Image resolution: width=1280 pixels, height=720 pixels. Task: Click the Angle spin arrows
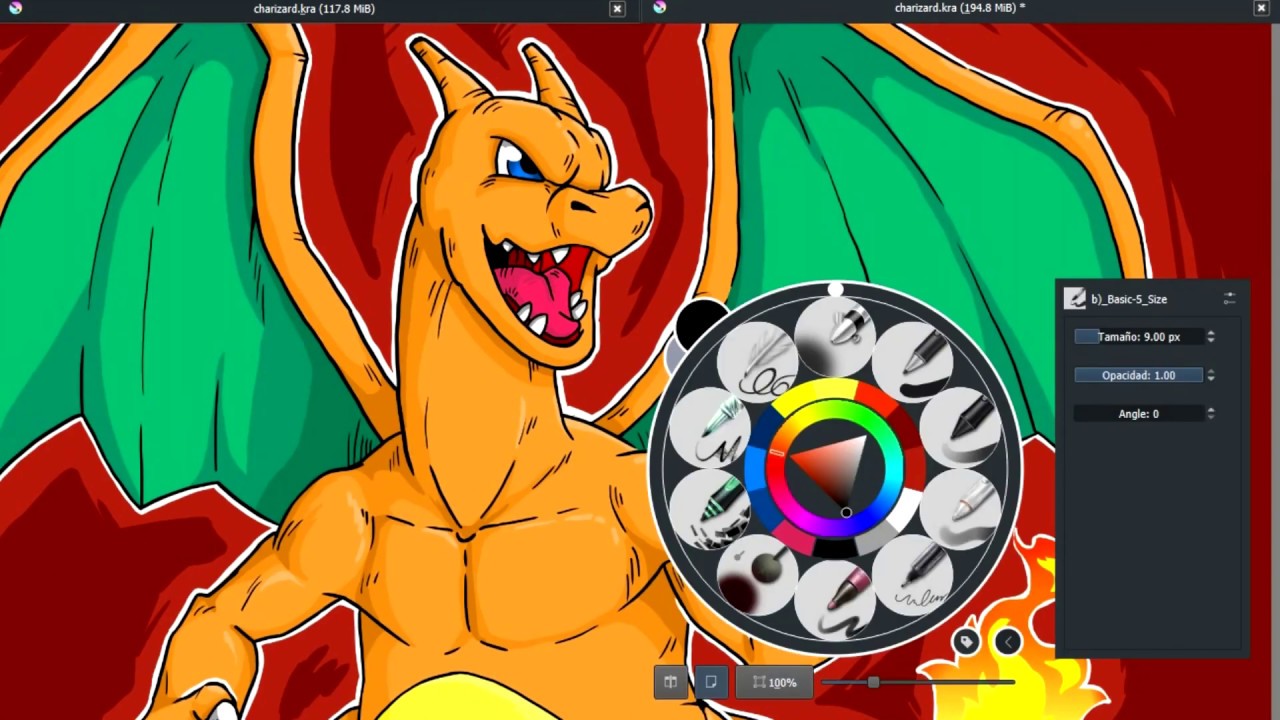coord(1211,413)
